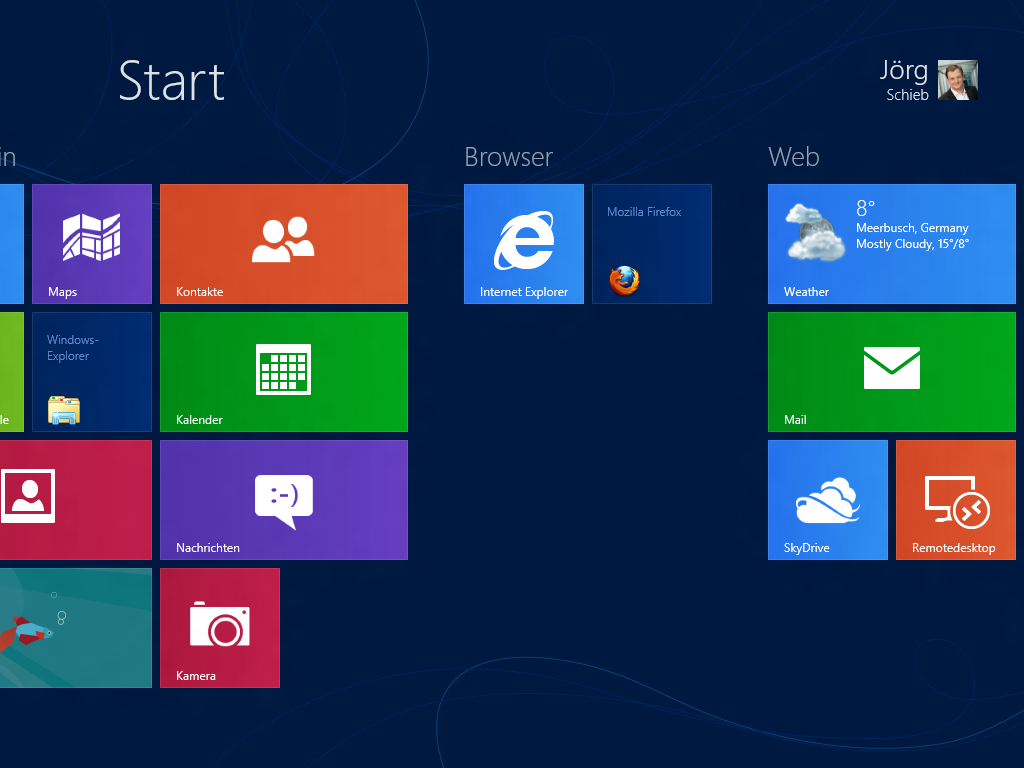Launch the Kamera tile
This screenshot has height=768, width=1024.
[220, 628]
